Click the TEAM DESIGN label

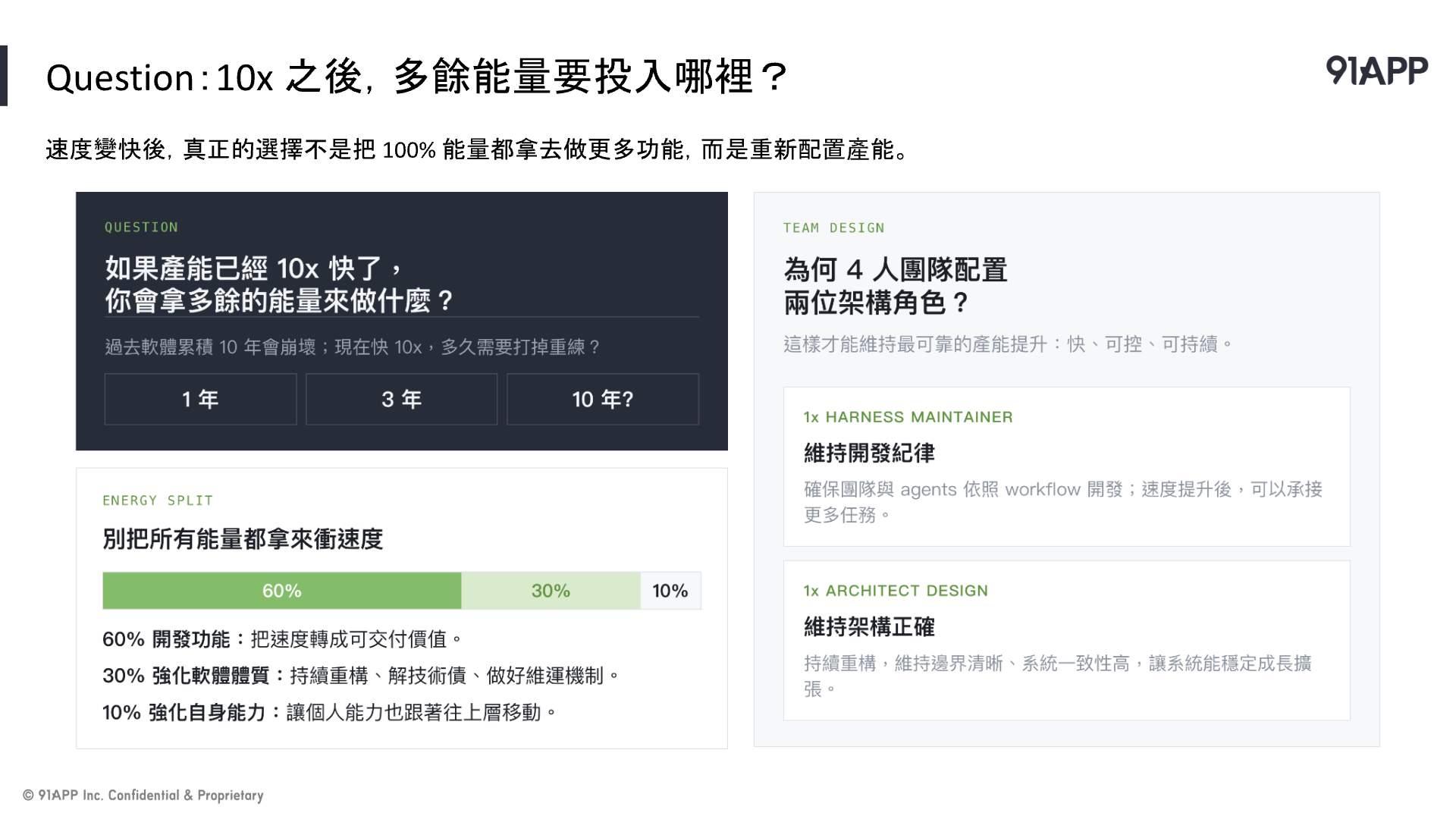coord(833,228)
